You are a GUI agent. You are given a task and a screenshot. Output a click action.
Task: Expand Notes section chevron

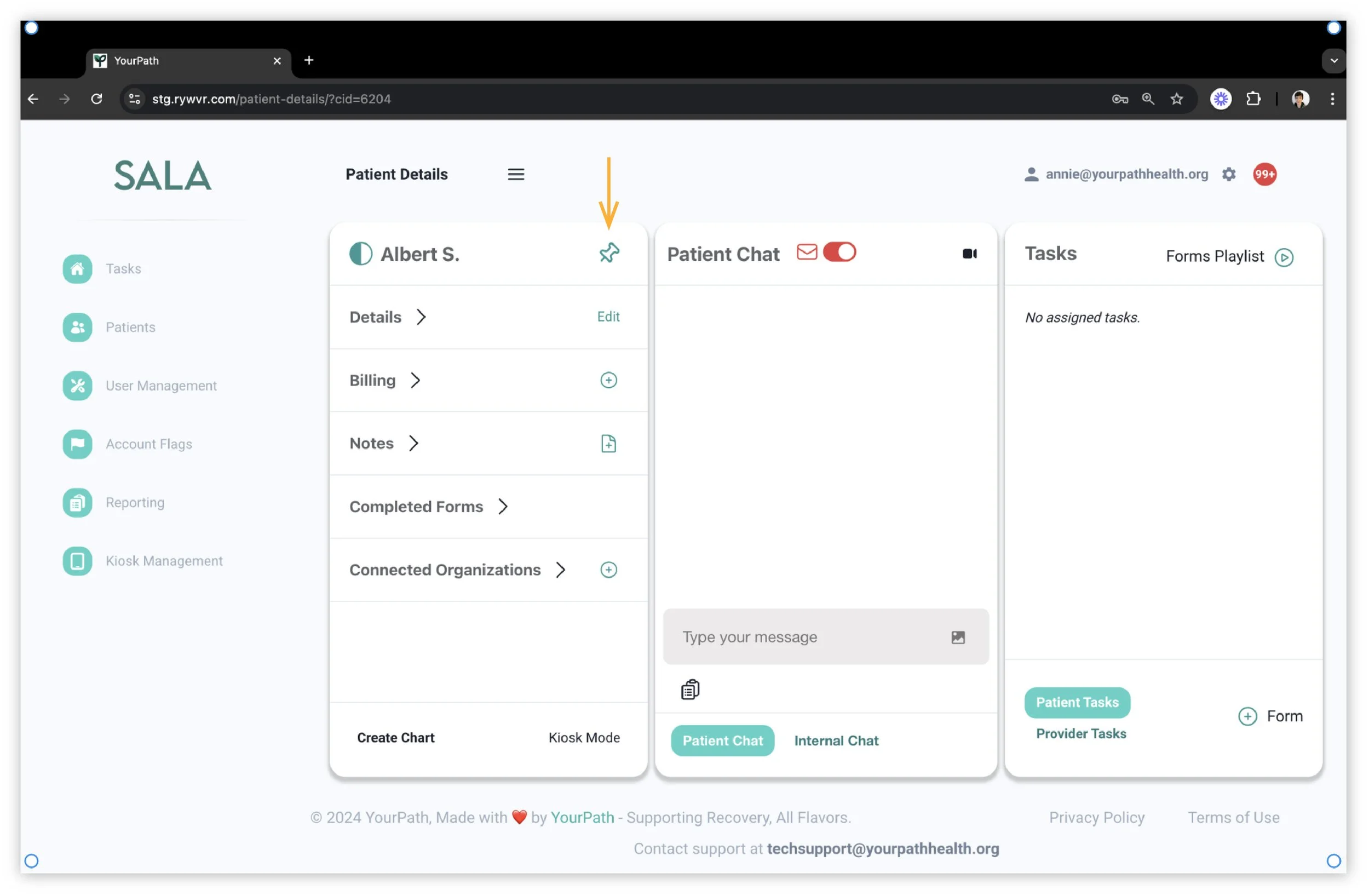[x=413, y=443]
